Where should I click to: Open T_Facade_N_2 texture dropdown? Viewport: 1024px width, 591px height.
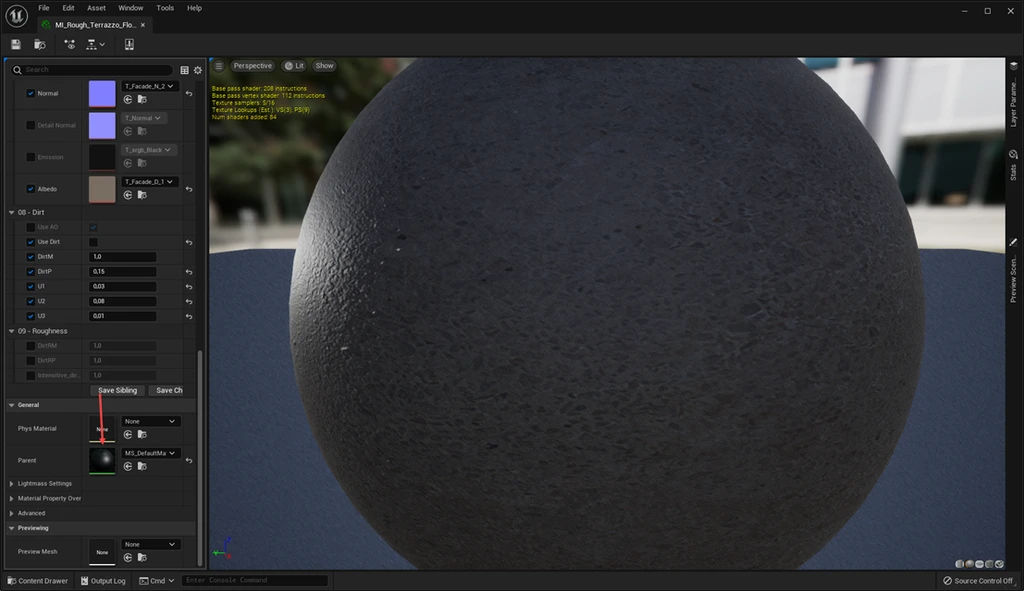coord(150,86)
